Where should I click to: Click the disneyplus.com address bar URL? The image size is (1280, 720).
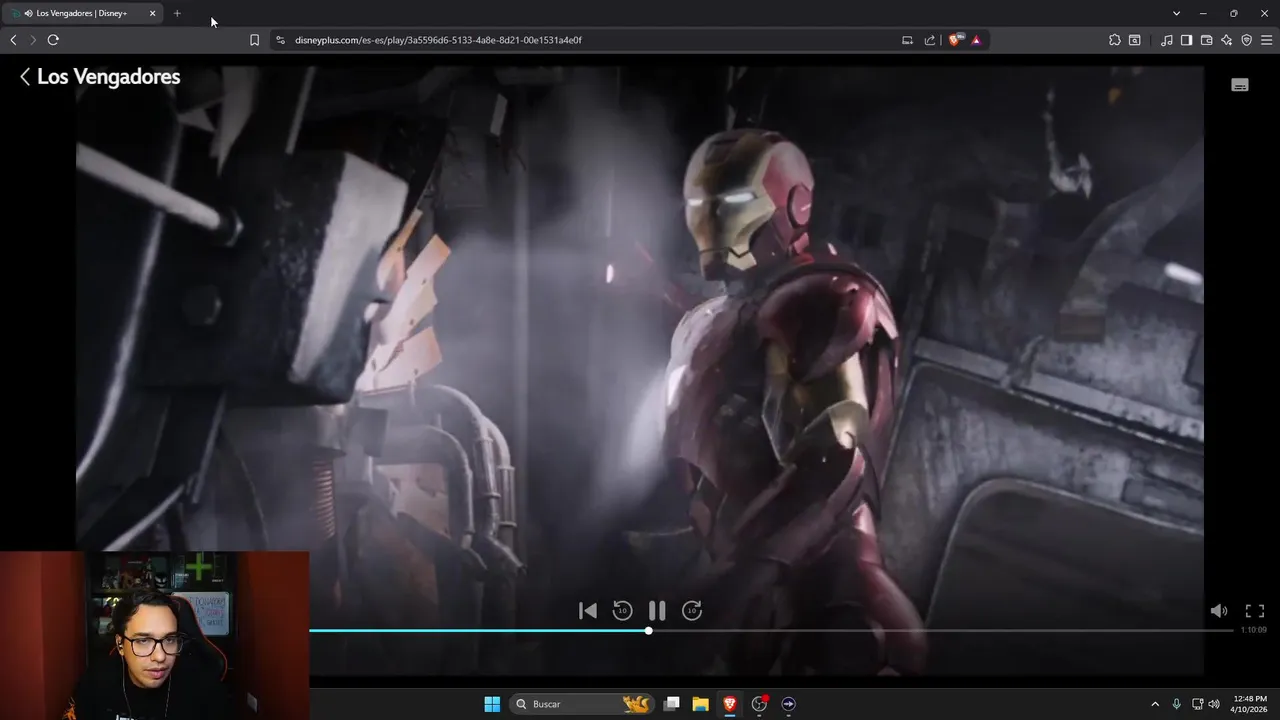point(438,40)
